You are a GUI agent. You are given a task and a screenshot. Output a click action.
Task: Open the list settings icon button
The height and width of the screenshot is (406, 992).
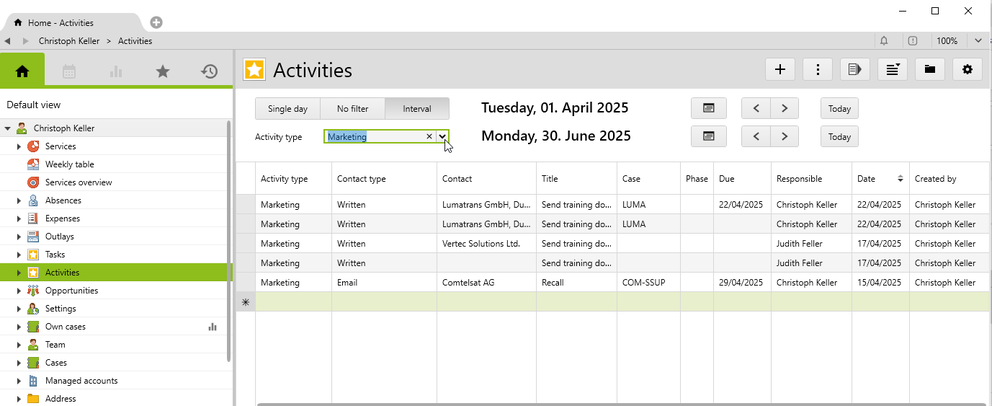click(x=893, y=70)
